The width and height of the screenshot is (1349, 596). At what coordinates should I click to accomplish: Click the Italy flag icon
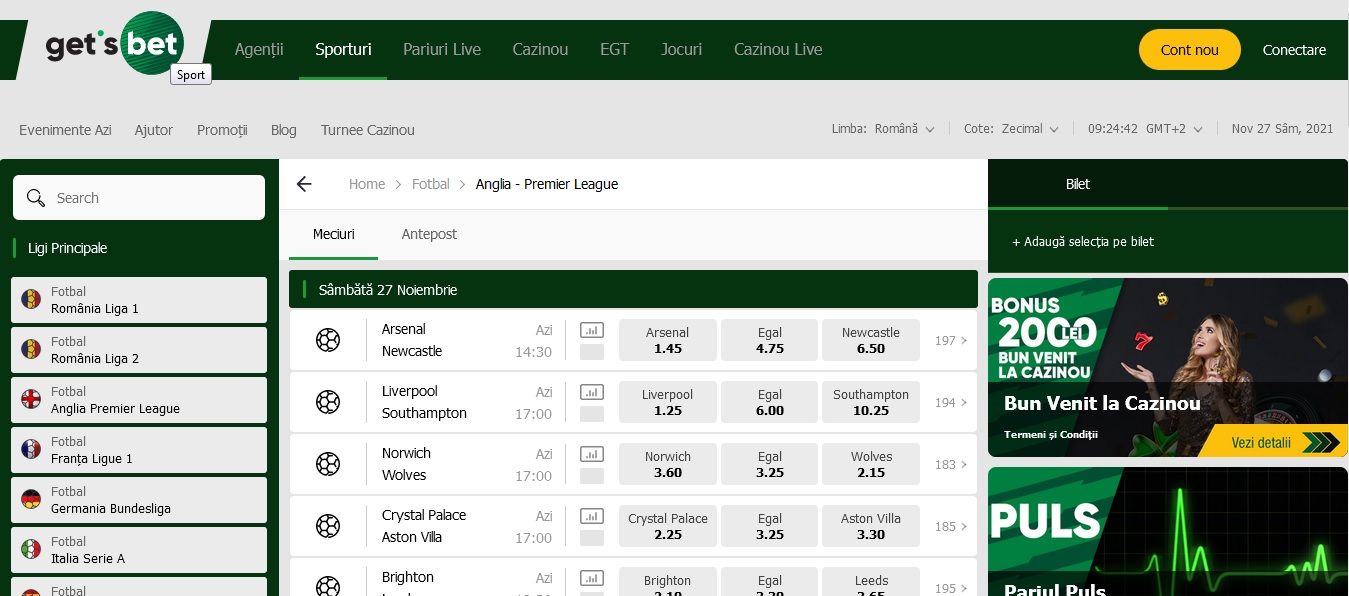tap(32, 549)
